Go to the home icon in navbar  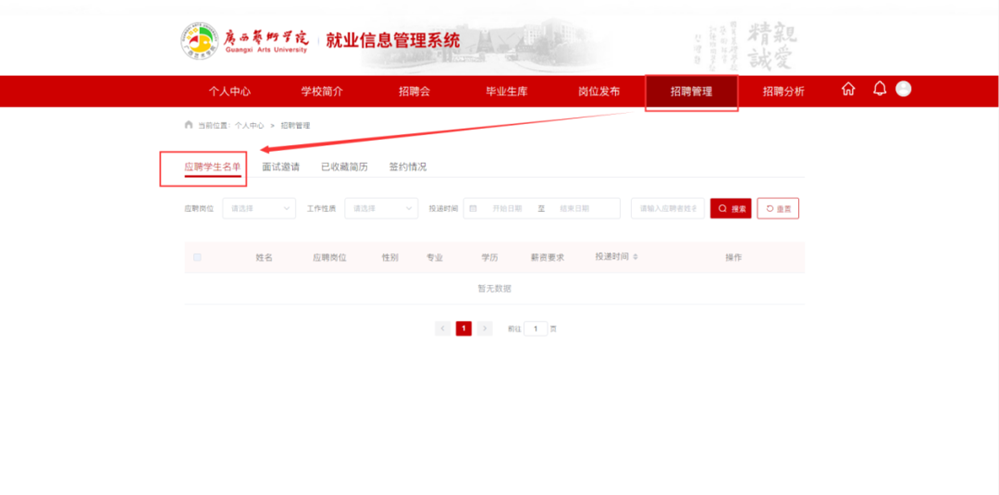(848, 89)
